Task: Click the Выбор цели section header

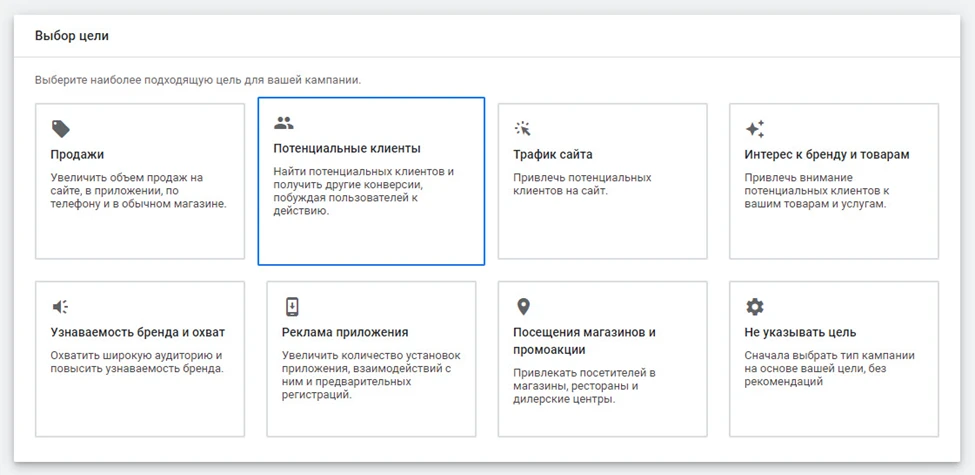Action: tap(72, 36)
